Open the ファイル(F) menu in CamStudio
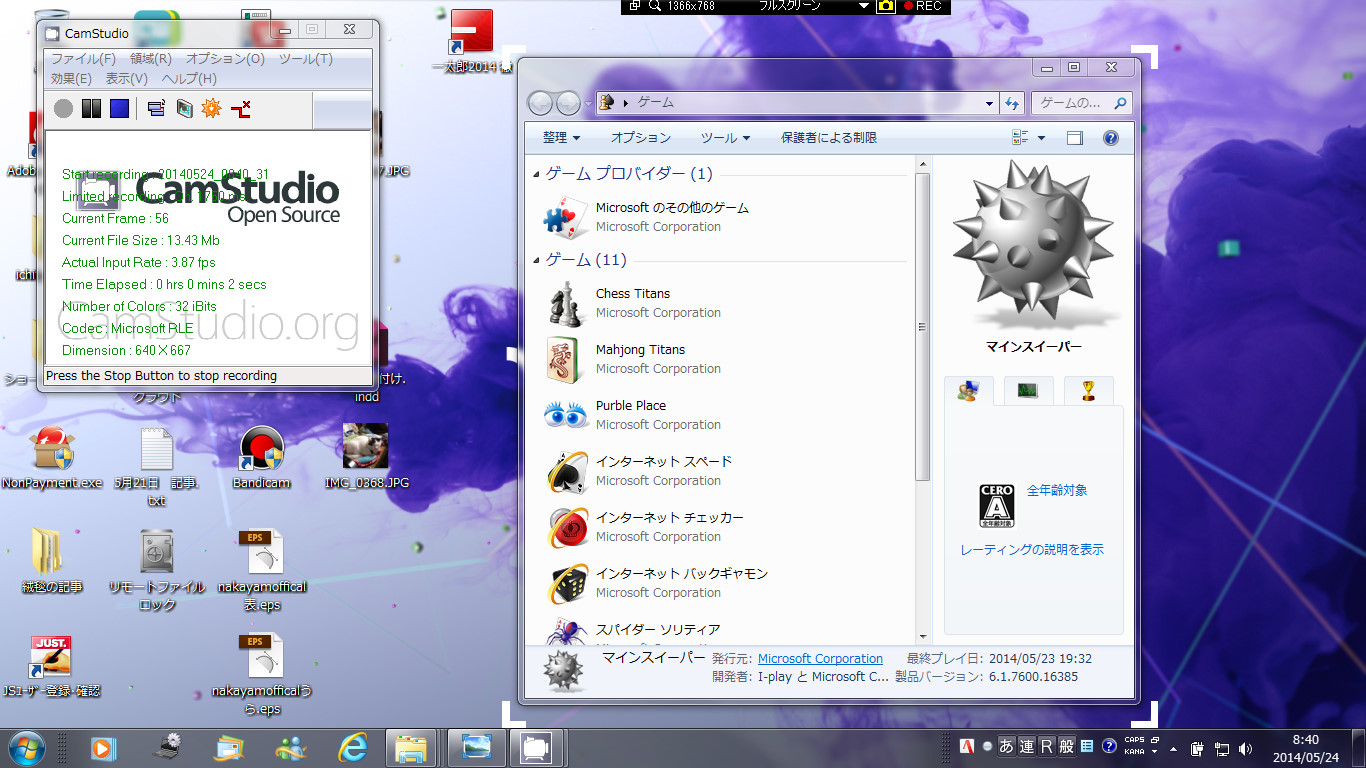Image resolution: width=1366 pixels, height=768 pixels. tap(83, 59)
